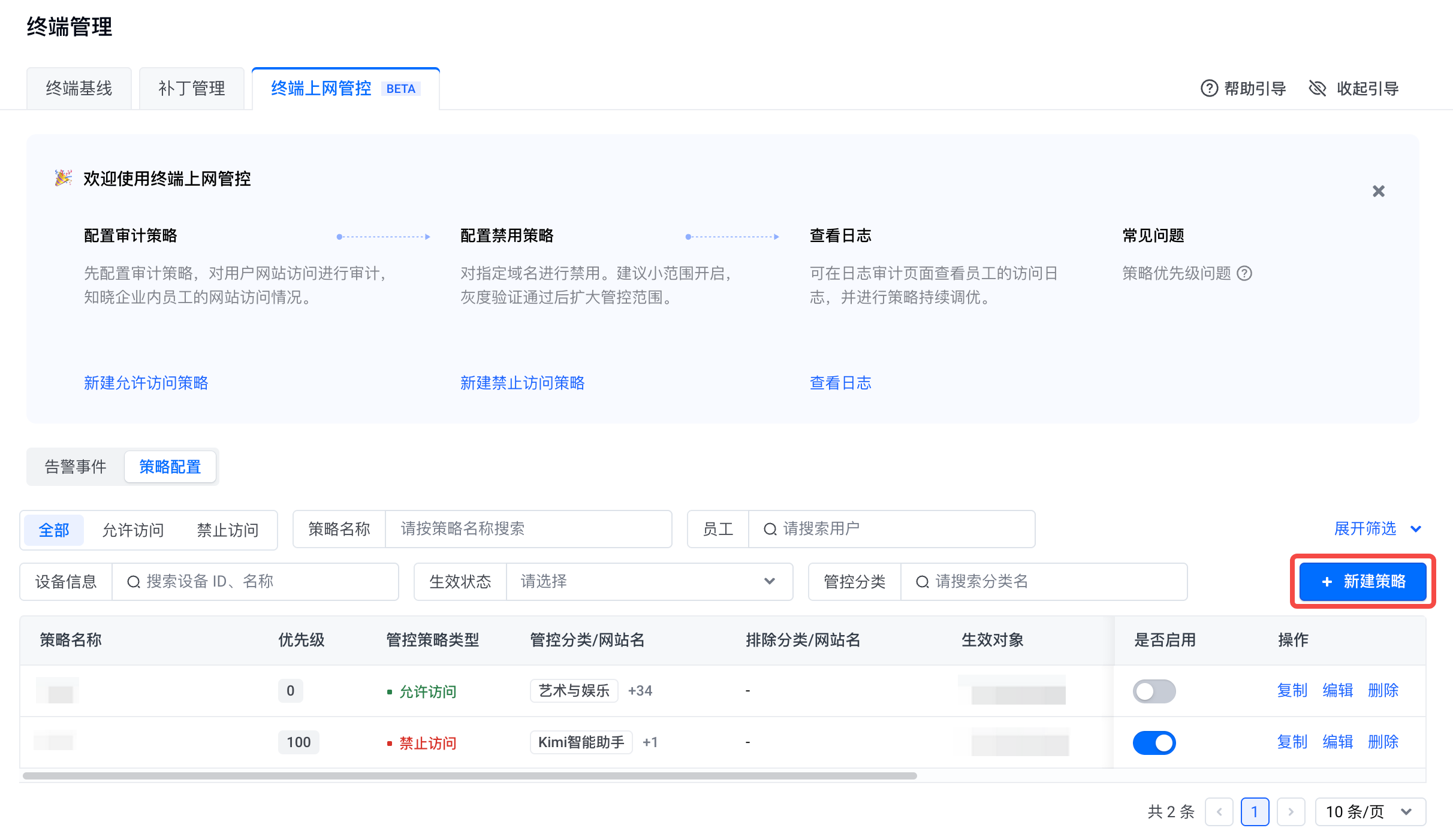This screenshot has width=1453, height=840.
Task: Open the 10 条/页 page size dropdown
Action: point(1370,812)
